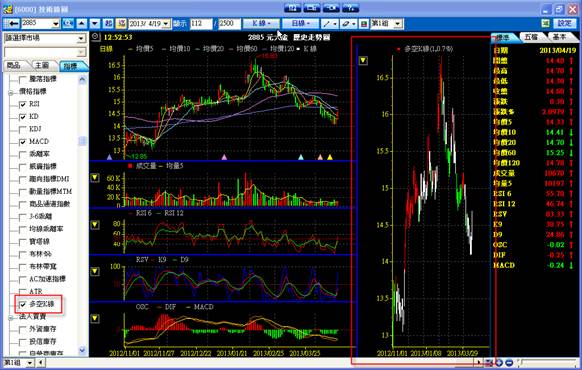Uncheck the RSI indicator checkbox
The height and width of the screenshot is (370, 582).
coord(23,104)
